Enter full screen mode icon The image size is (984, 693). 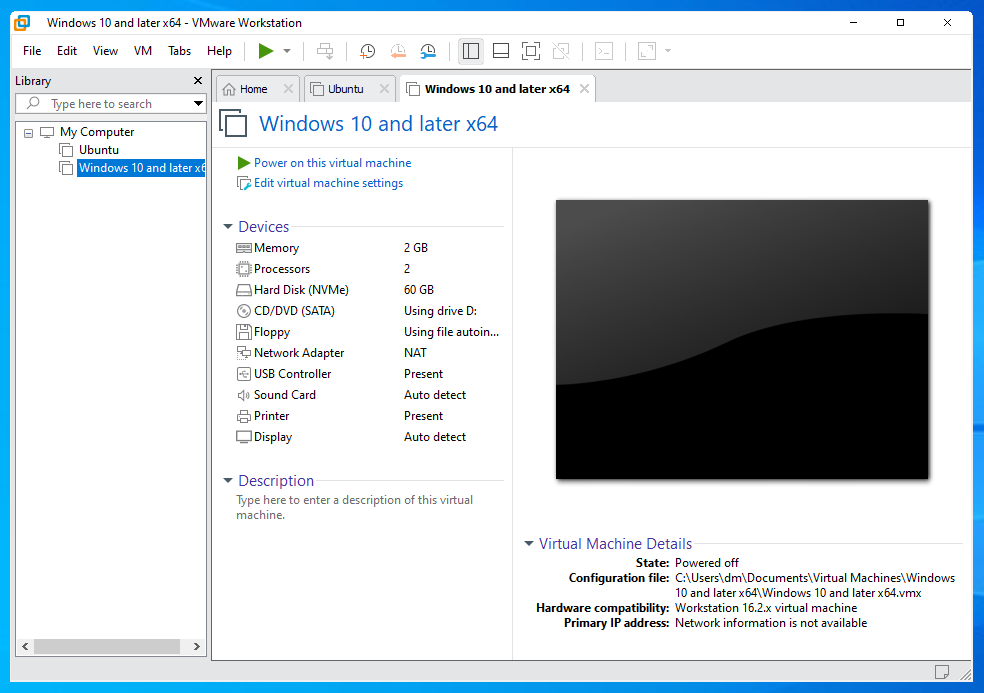tap(531, 51)
